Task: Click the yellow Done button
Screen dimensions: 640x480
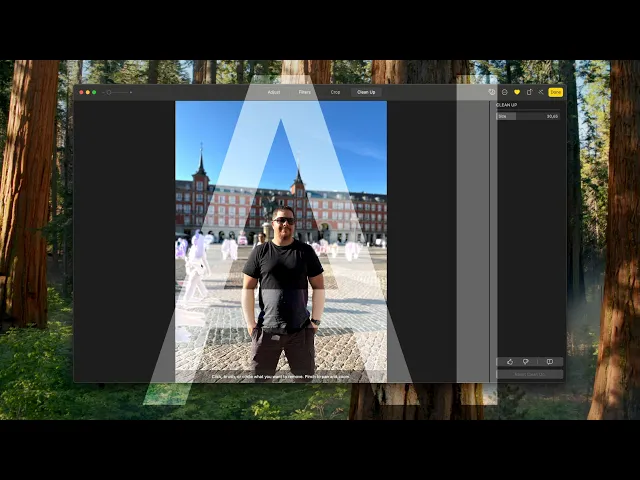Action: click(x=556, y=92)
